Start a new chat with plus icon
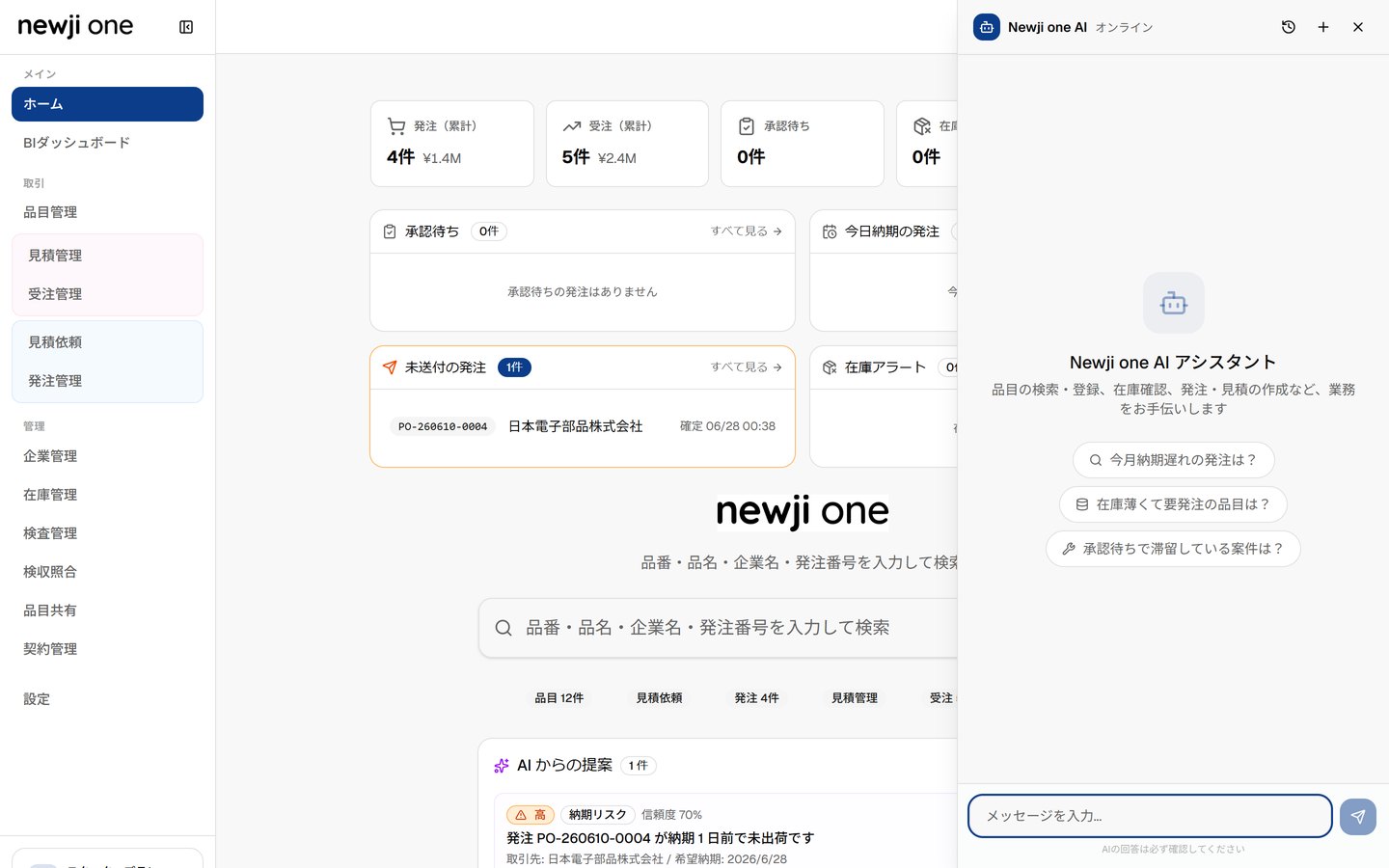 tap(1323, 27)
